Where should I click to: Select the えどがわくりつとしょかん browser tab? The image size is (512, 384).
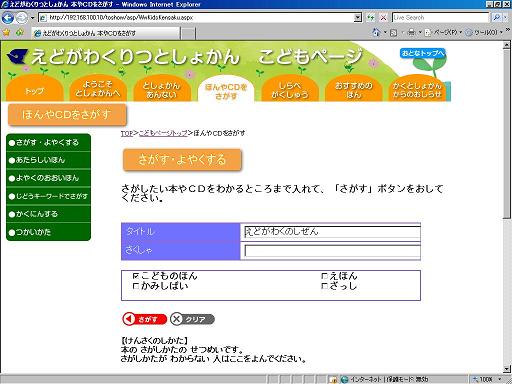[106, 33]
